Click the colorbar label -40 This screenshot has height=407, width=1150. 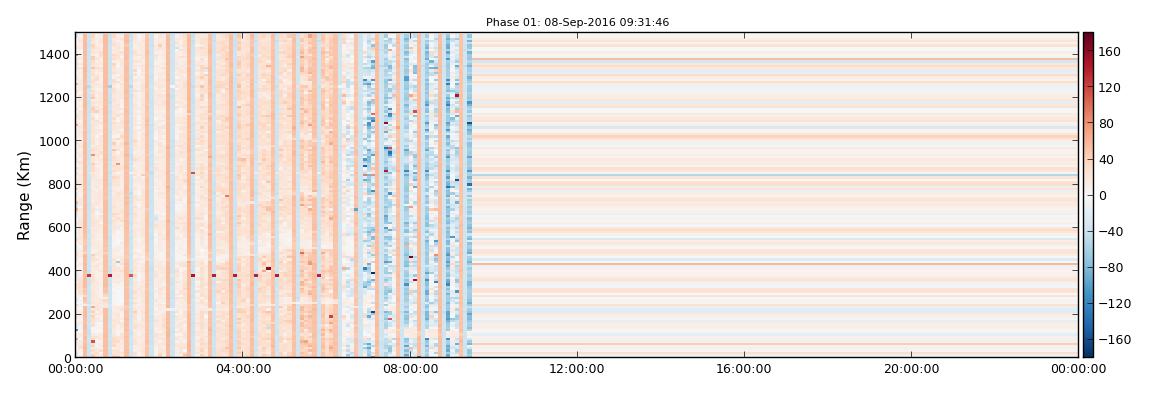click(x=1110, y=232)
